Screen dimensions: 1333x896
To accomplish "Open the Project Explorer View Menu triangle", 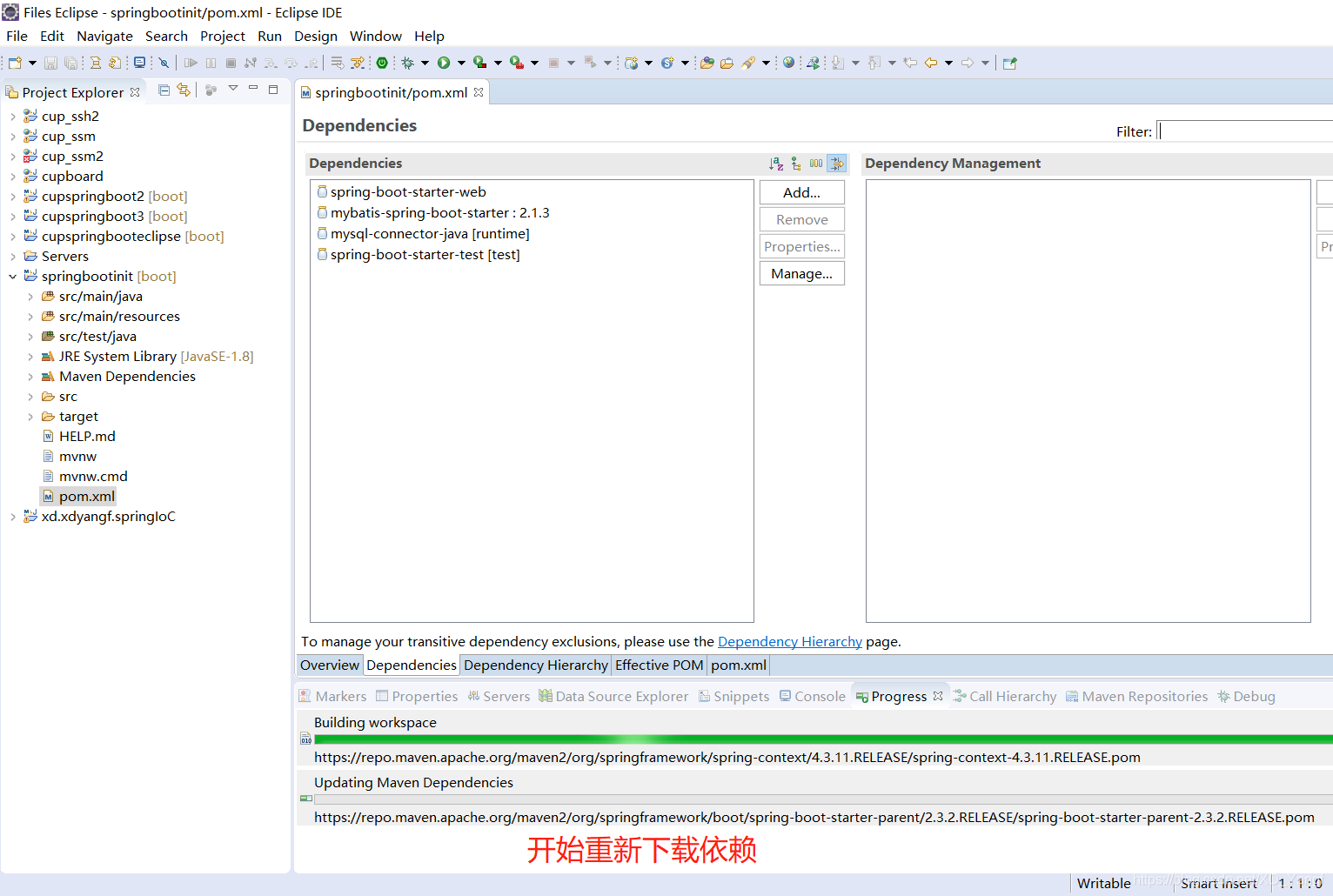I will pyautogui.click(x=232, y=89).
